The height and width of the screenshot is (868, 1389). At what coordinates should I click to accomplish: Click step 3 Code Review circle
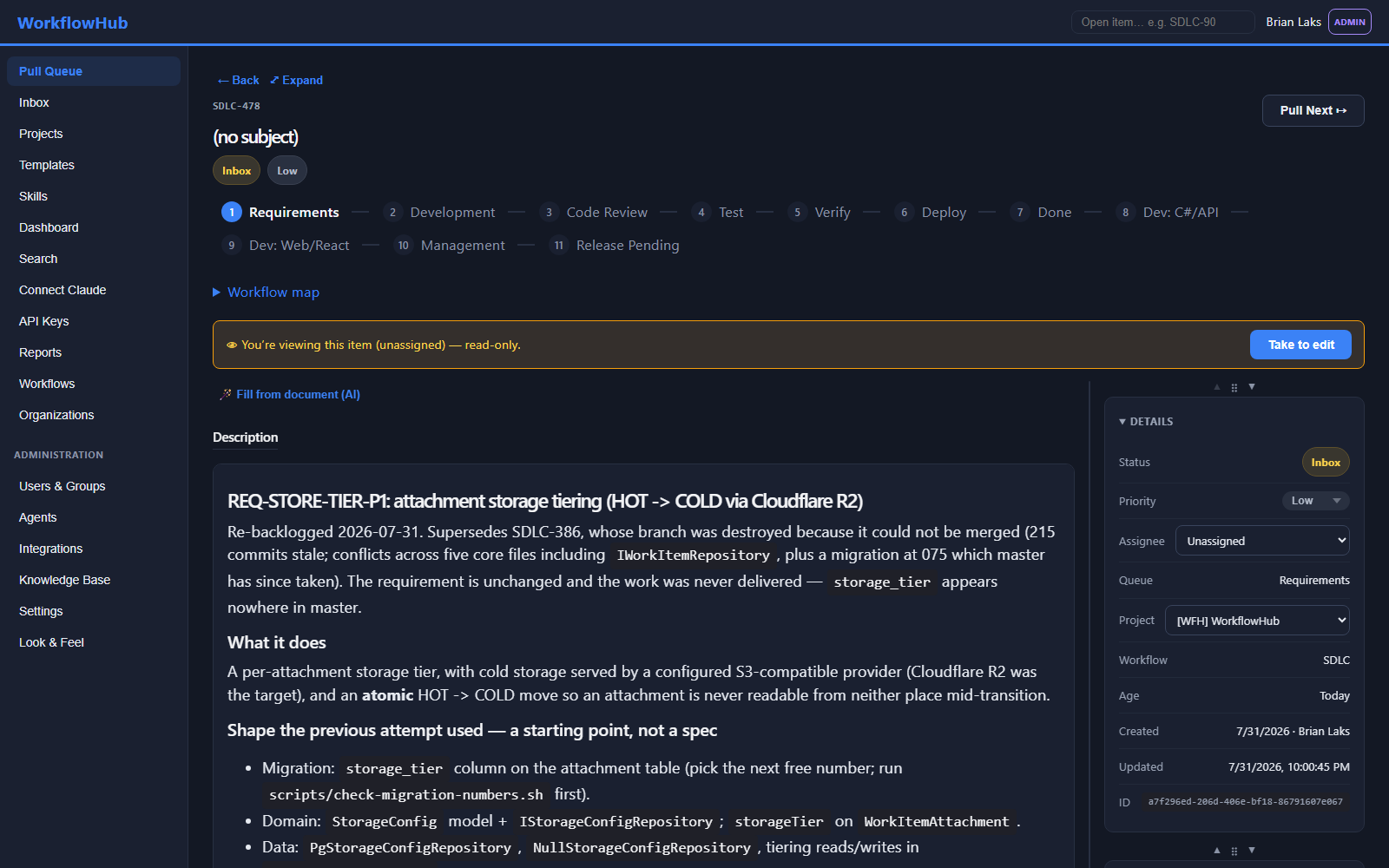(549, 213)
